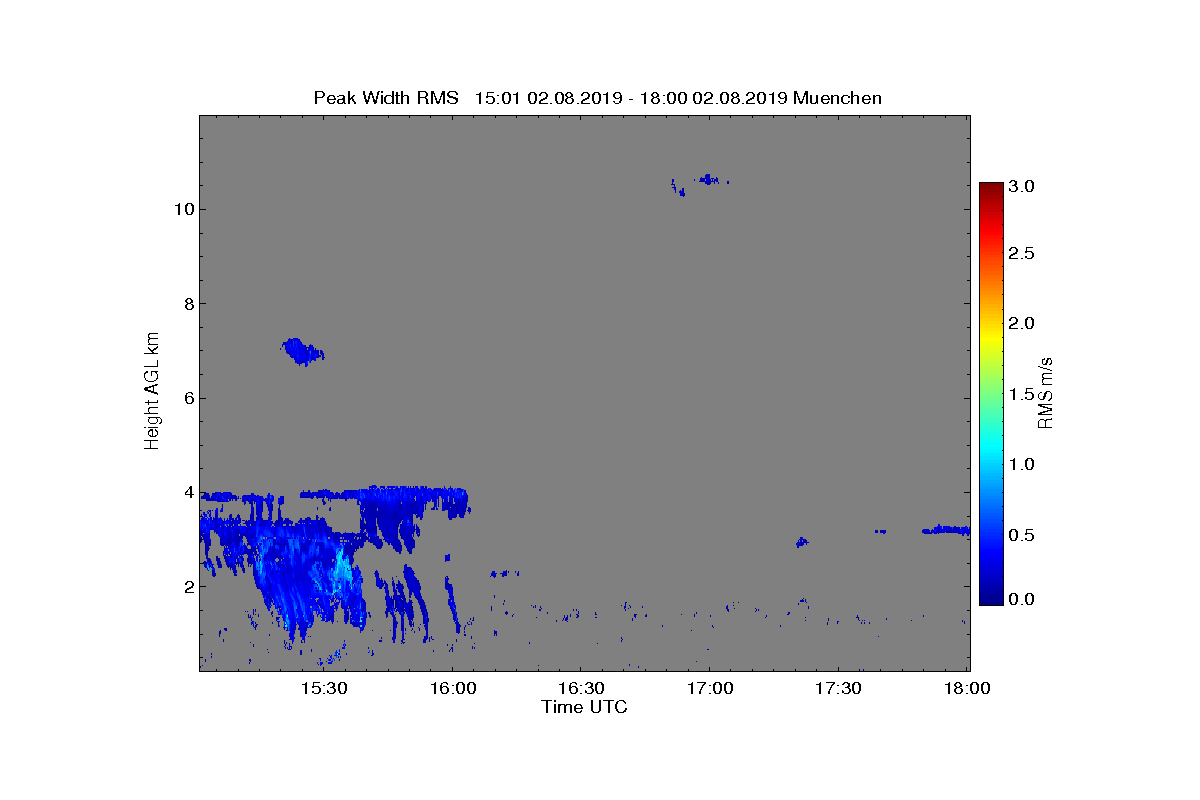Click the 'RMS m/s' colorbar label
The width and height of the screenshot is (1200, 800).
[1045, 392]
